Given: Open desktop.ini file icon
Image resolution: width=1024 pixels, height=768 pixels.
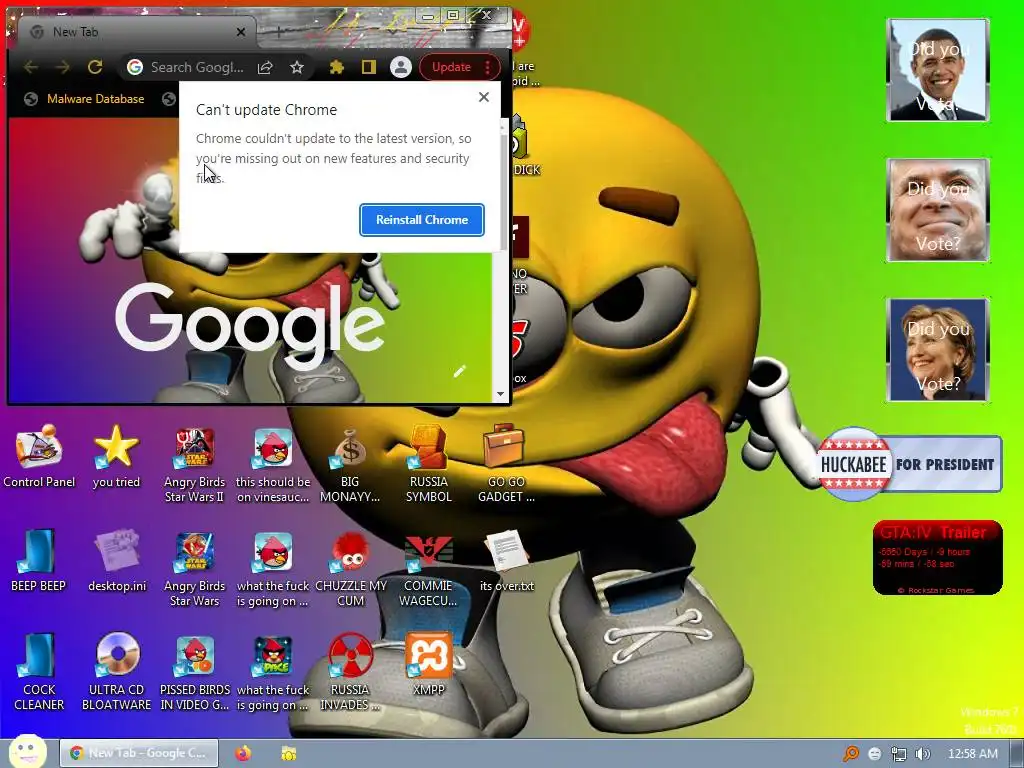Looking at the screenshot, I should 117,562.
